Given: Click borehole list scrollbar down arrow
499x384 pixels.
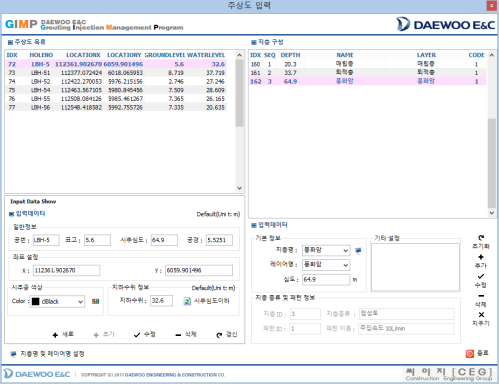Looking at the screenshot, I should [239, 188].
